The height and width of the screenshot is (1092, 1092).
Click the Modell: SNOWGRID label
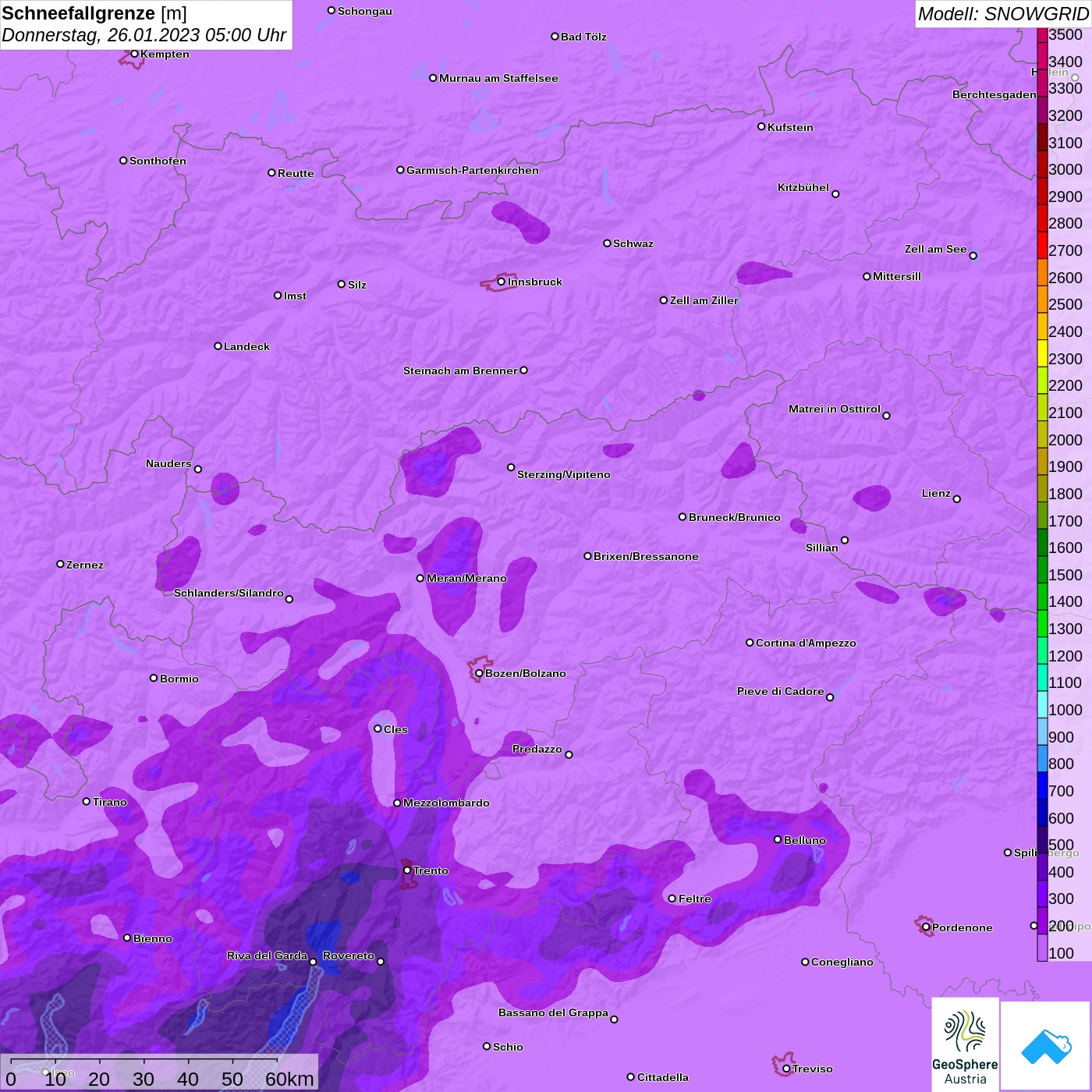tap(1003, 14)
